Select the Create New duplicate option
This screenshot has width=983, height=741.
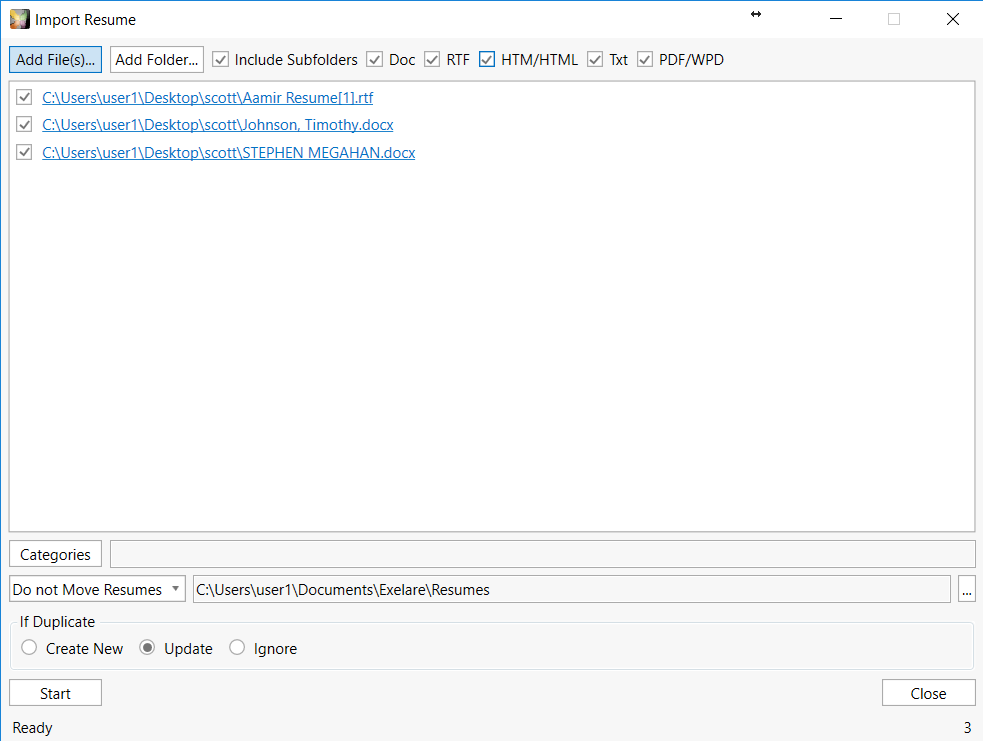pos(29,648)
